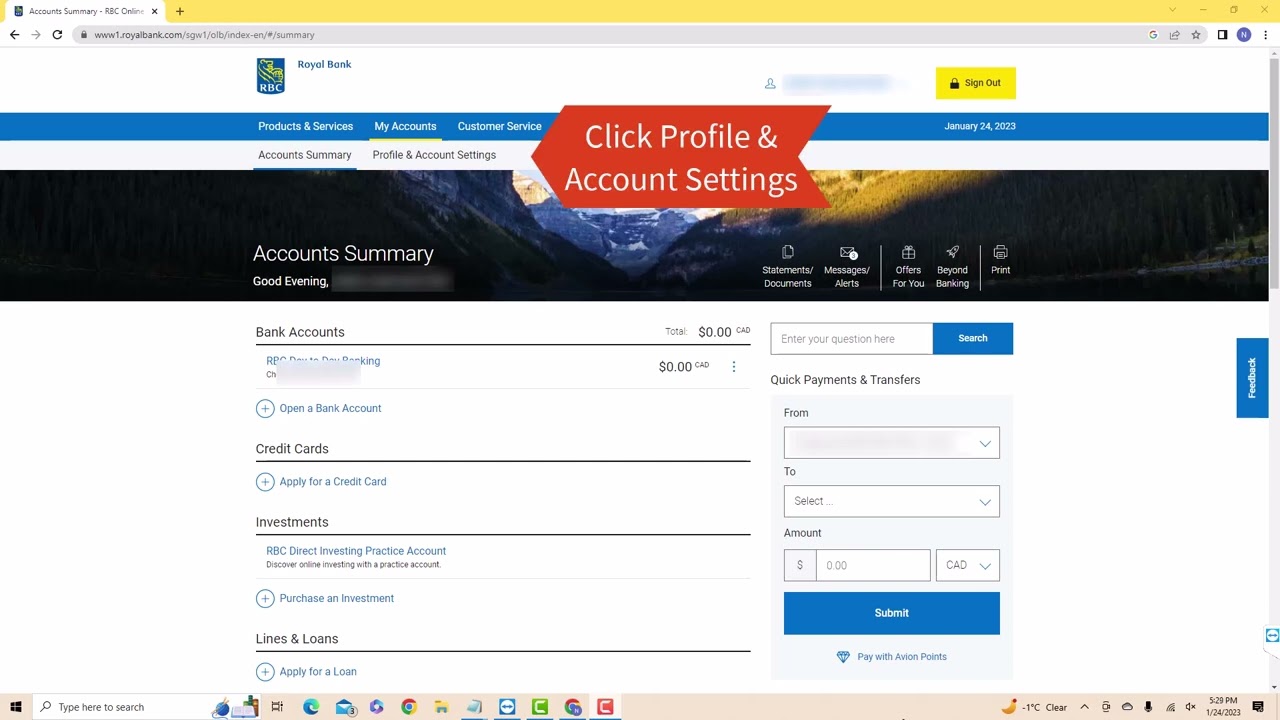
Task: Open a new browser tab with plus
Action: [x=180, y=11]
